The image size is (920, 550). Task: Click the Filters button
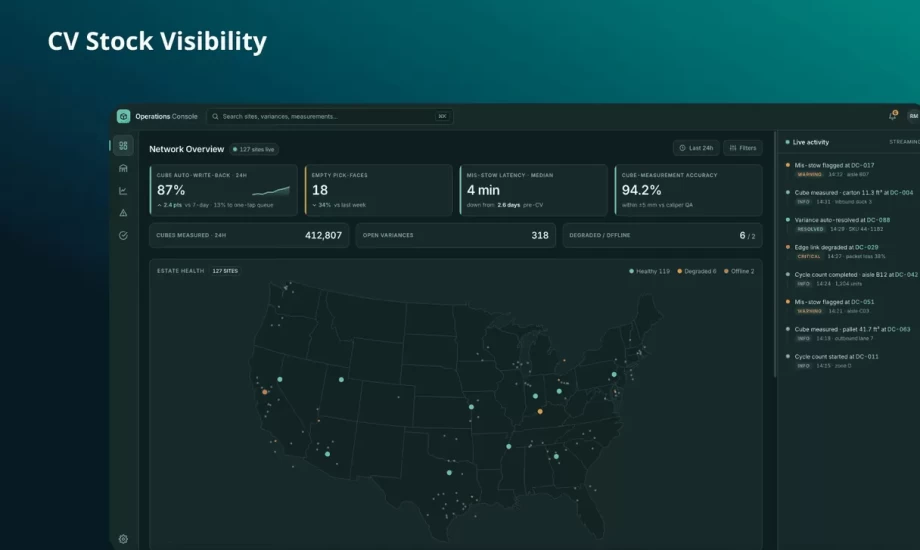coord(743,148)
